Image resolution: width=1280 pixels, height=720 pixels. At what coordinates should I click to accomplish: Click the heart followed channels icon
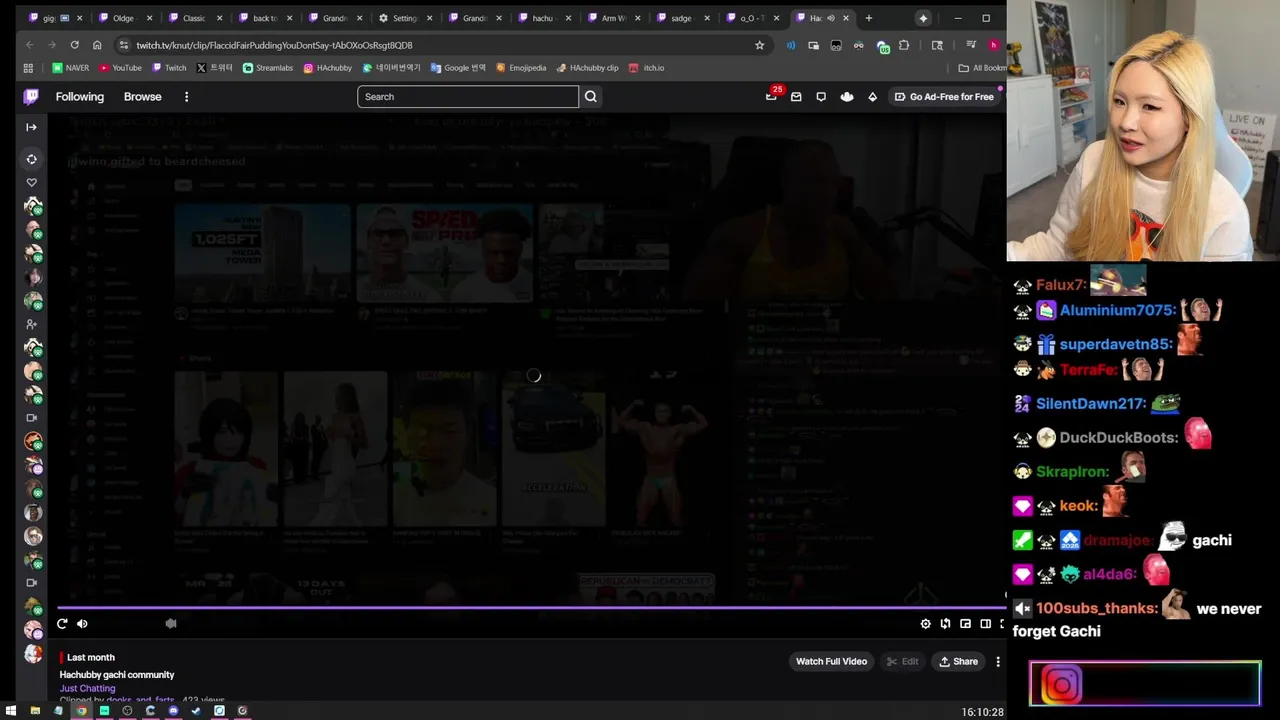(31, 183)
